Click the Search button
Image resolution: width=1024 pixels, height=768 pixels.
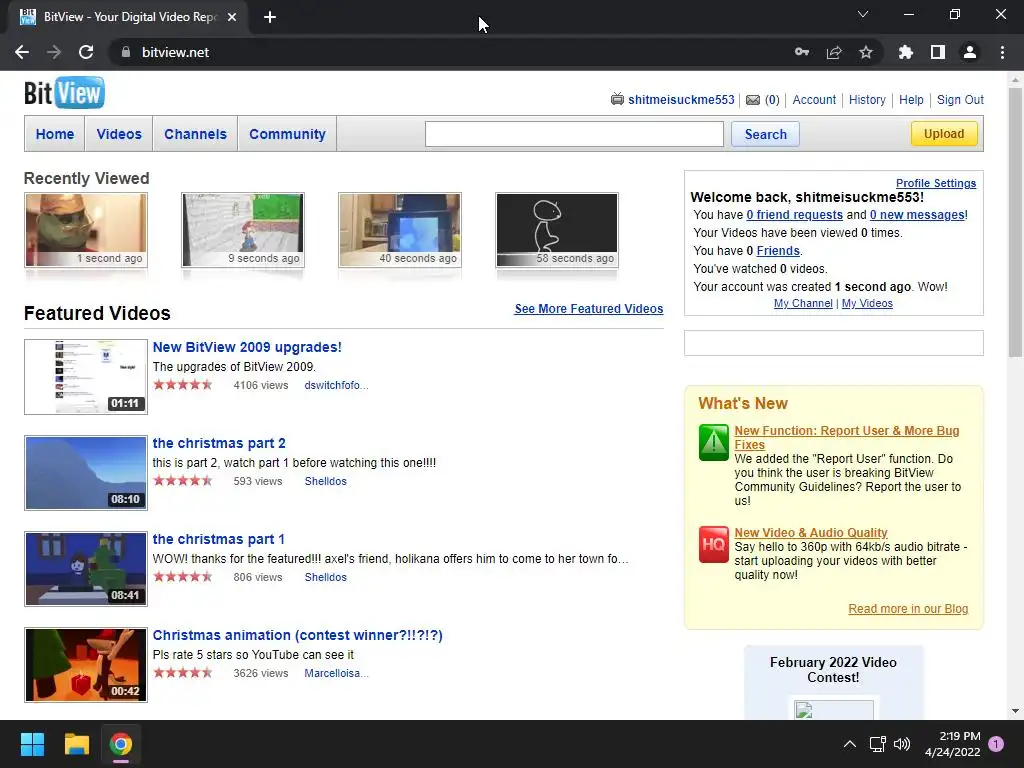tap(765, 134)
